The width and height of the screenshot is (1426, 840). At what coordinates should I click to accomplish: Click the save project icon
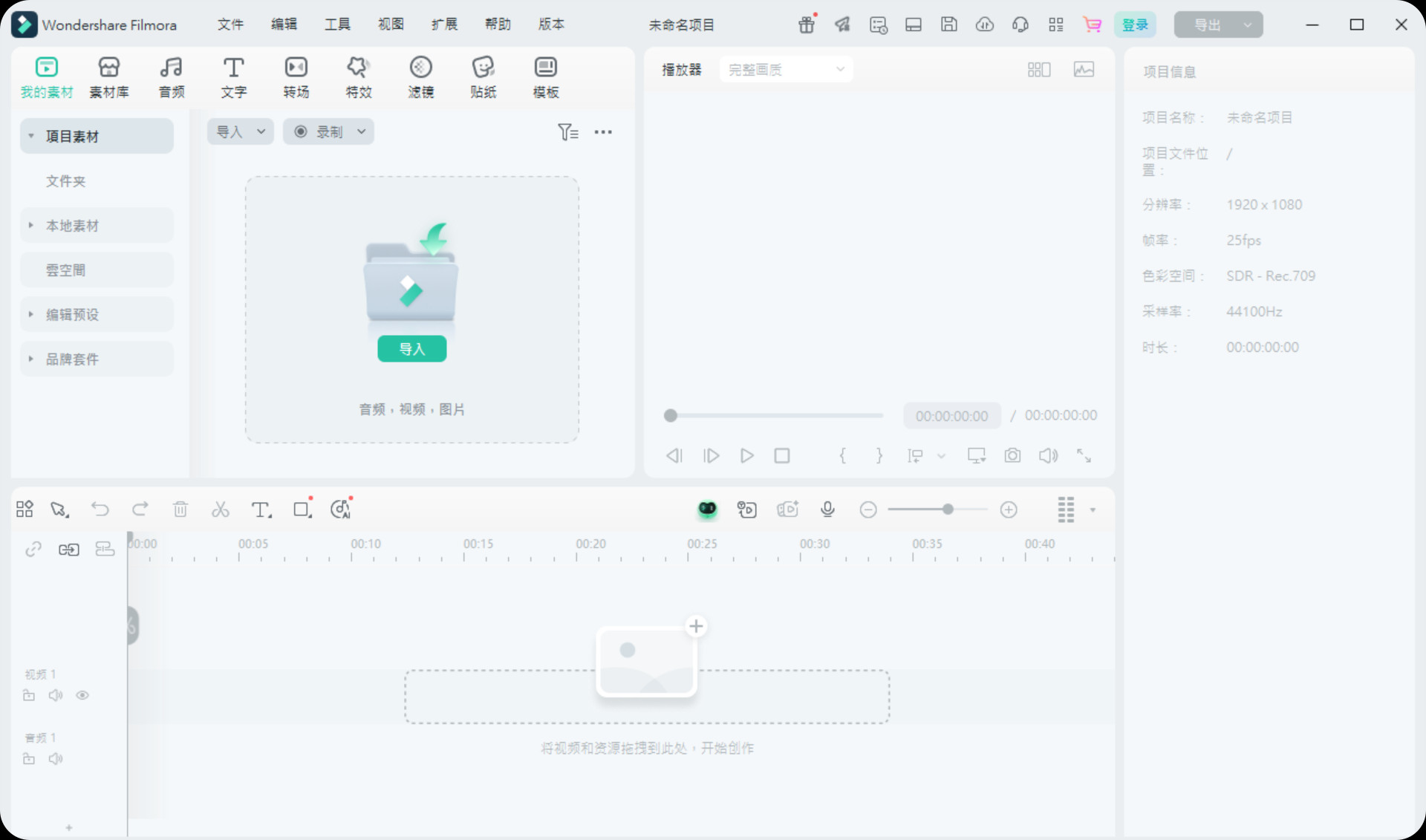[949, 25]
